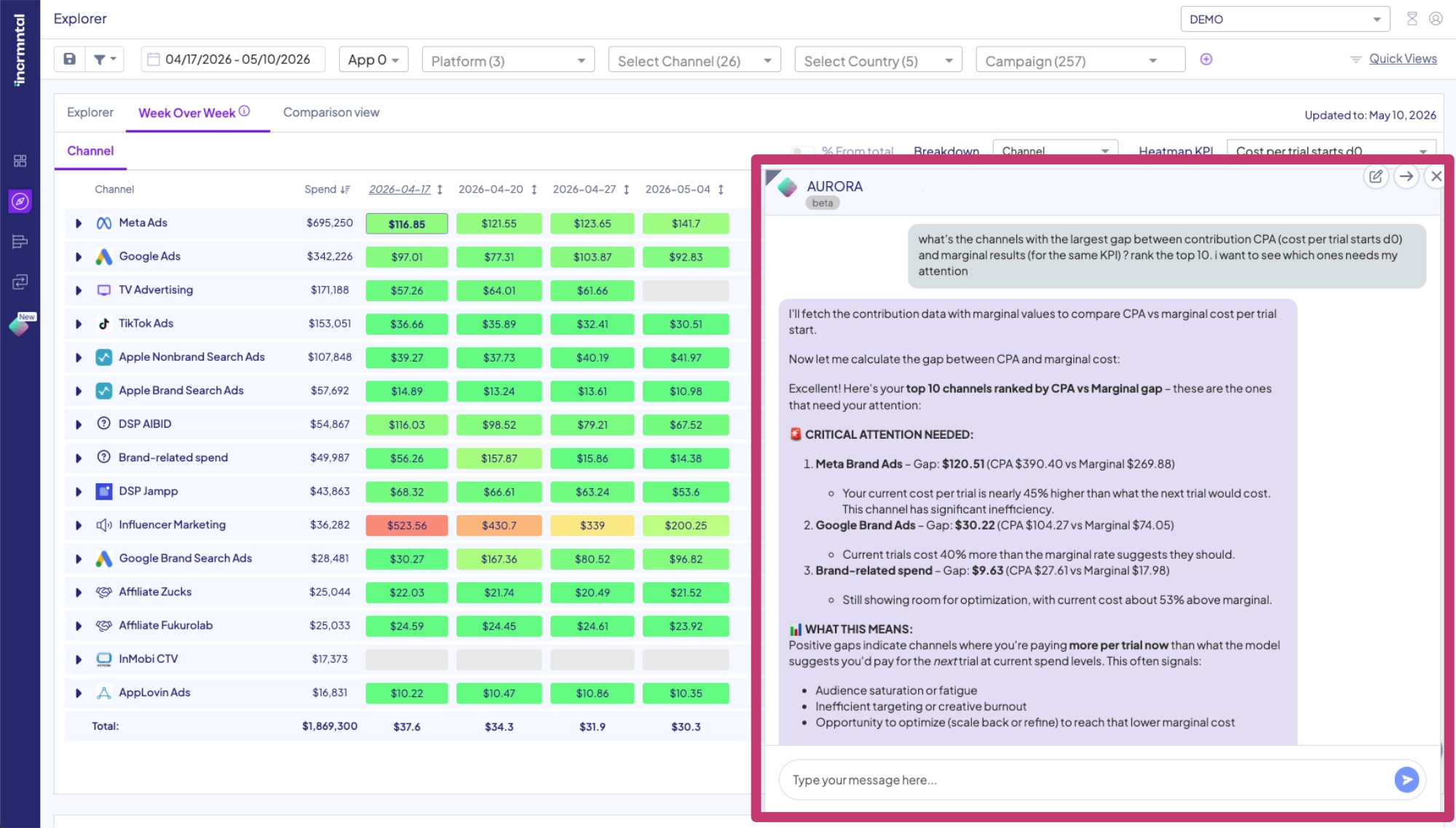Click the Channel column header
1456x828 pixels.
click(114, 189)
